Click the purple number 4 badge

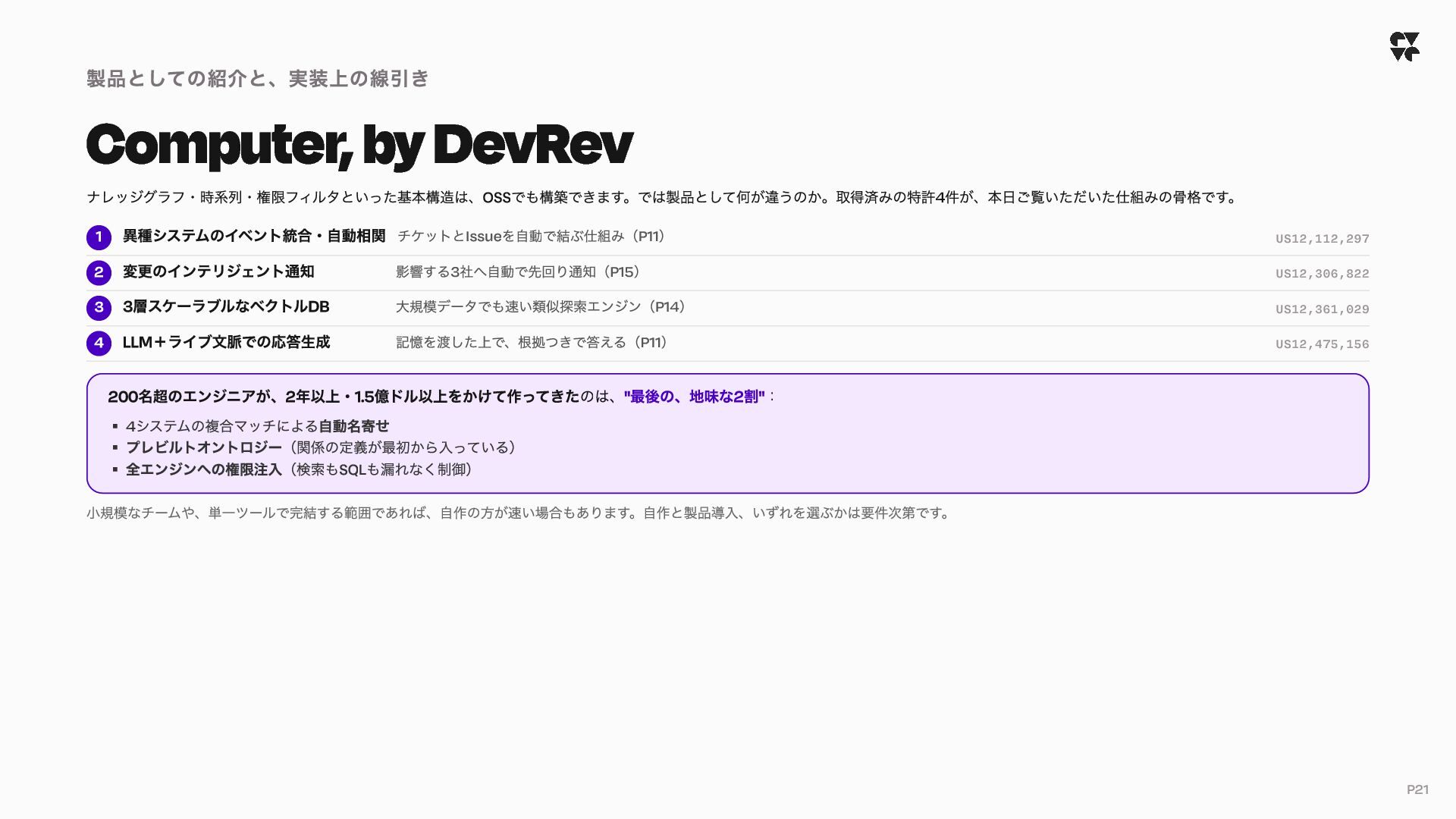pos(99,344)
